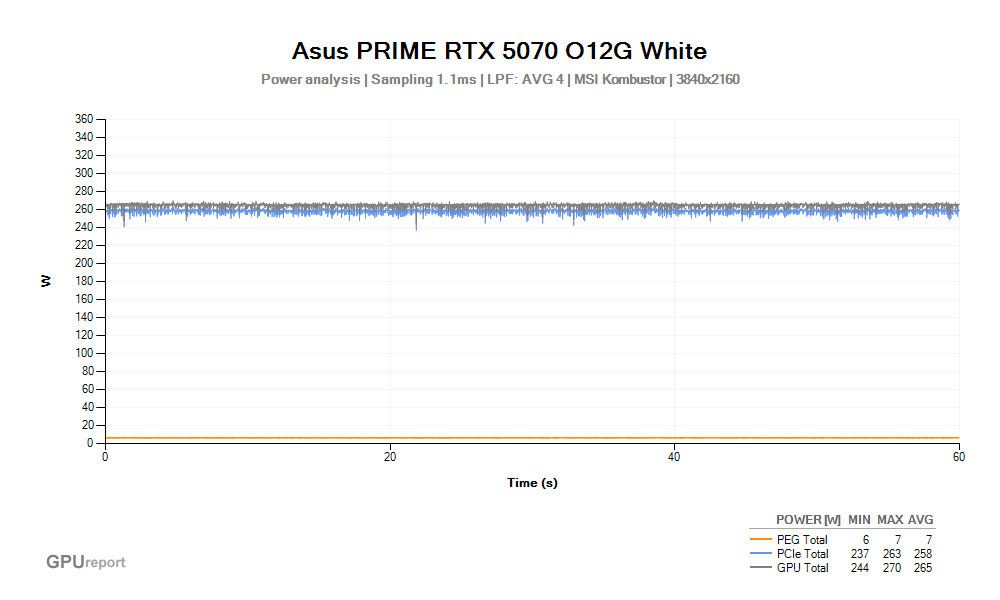This screenshot has width=1000, height=600.
Task: Click the 40 tick on the time axis
Action: click(x=674, y=457)
